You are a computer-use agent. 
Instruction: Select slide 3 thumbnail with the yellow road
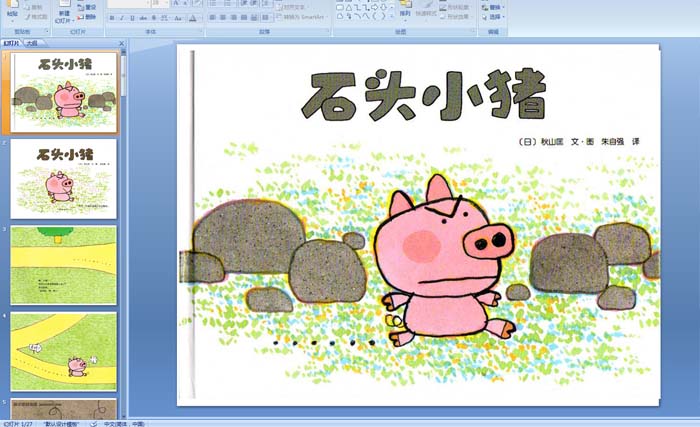(x=63, y=265)
